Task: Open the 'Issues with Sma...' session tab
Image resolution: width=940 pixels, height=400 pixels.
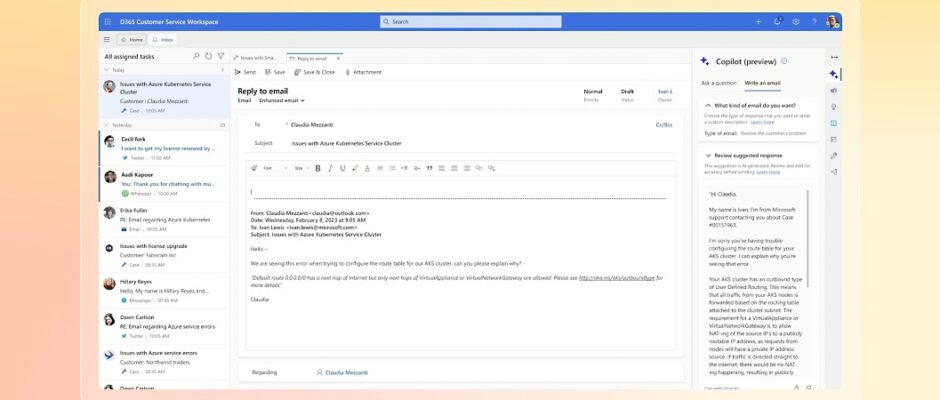Action: coord(256,58)
